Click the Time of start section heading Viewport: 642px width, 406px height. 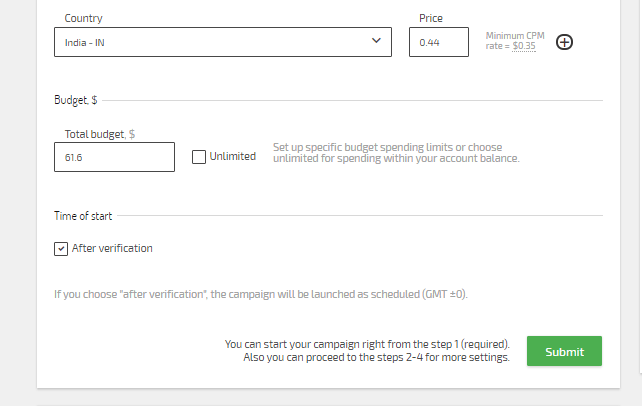pyautogui.click(x=83, y=216)
